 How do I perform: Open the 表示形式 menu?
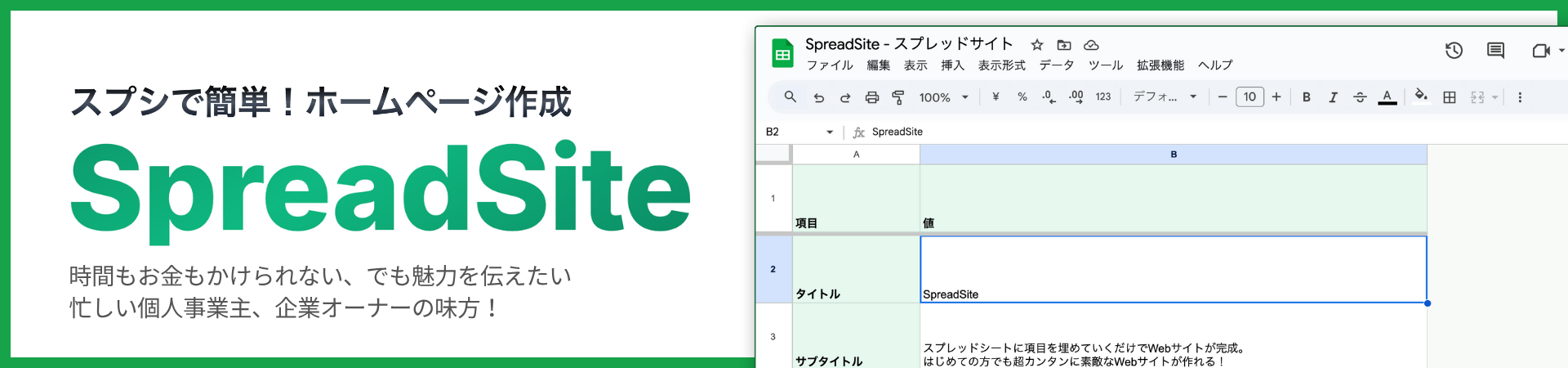1001,65
